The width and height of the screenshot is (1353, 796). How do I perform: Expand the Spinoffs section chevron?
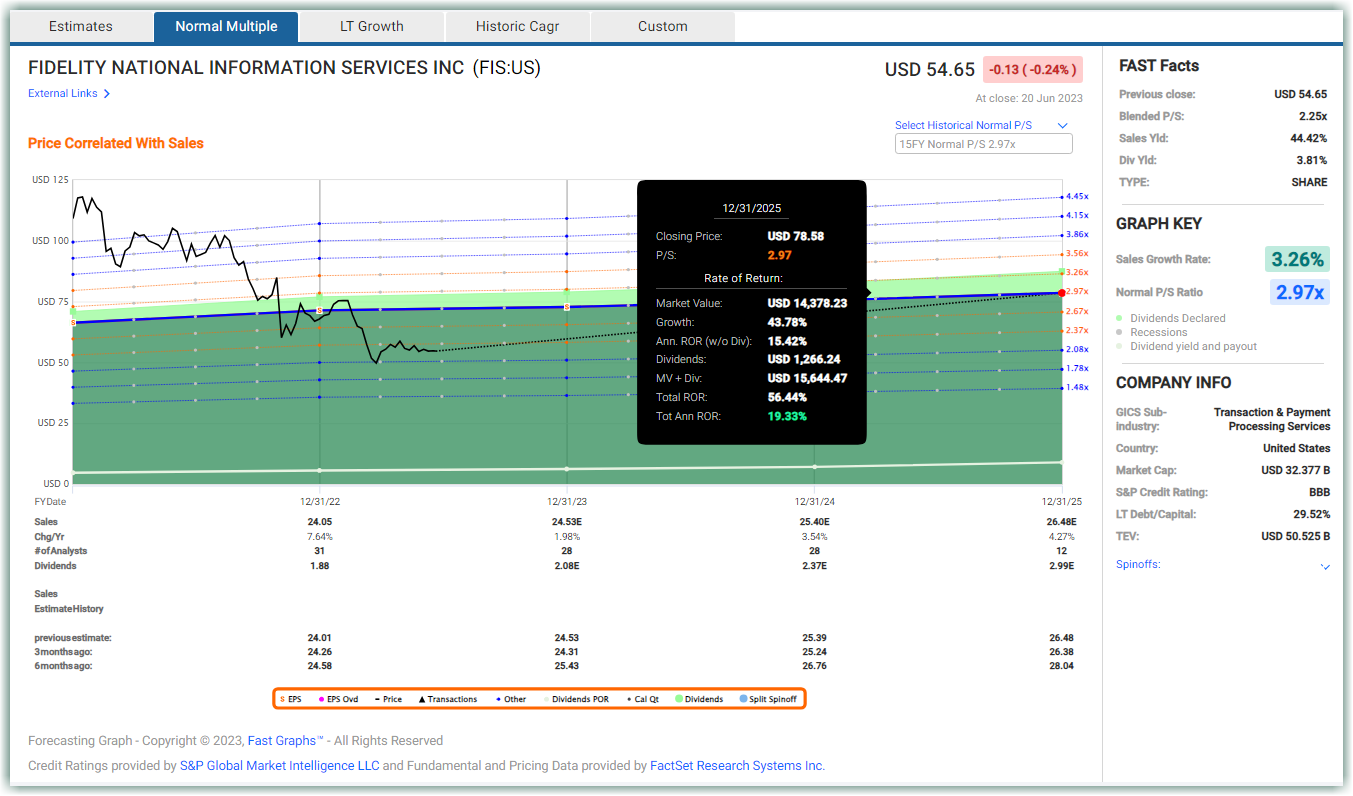click(1325, 566)
